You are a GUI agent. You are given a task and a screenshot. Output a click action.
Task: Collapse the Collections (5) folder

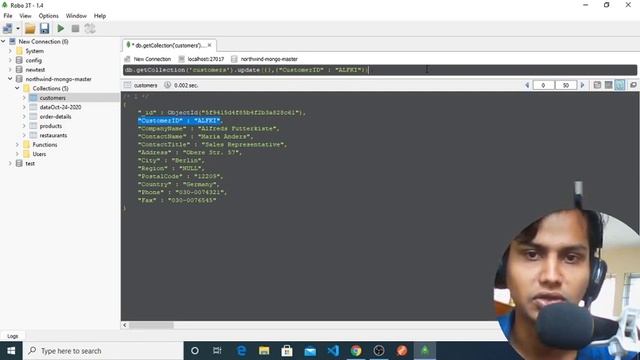coord(17,88)
